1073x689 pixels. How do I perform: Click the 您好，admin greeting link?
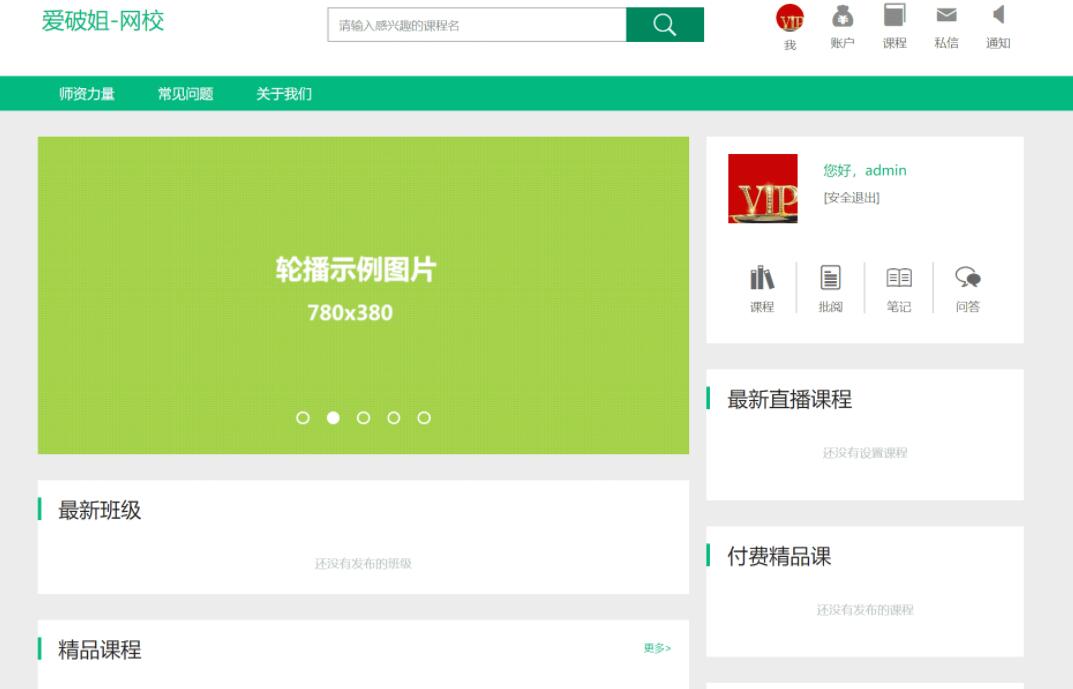864,170
